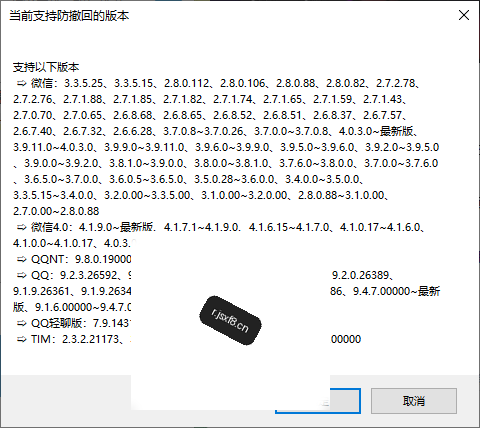
Task: Click version 2.7.1.43
Action: click(382, 99)
